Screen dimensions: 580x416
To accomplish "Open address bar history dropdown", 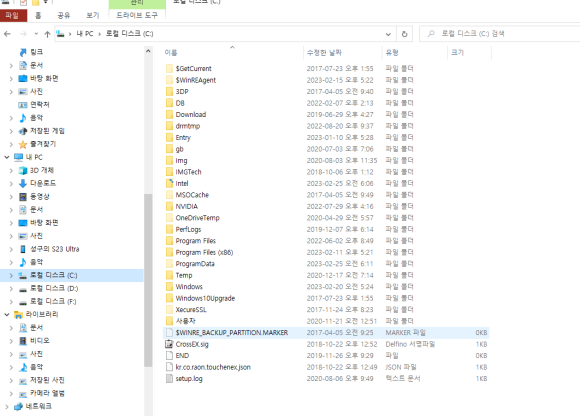I will (388, 34).
